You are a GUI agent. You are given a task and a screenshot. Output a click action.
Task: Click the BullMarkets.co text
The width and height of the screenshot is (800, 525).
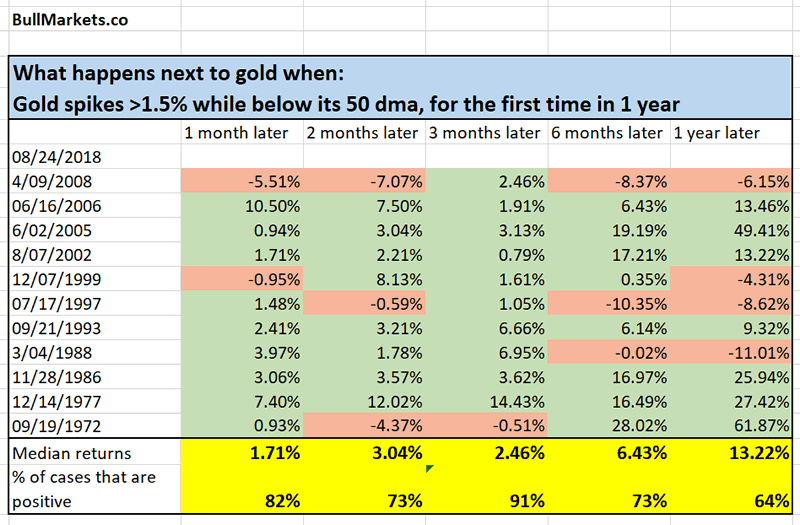tap(58, 19)
